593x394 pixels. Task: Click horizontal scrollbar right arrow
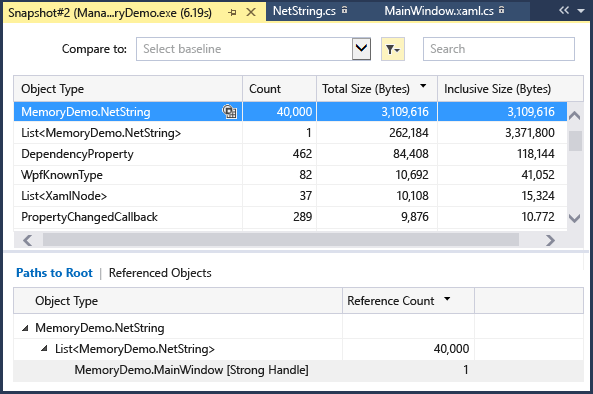coord(550,240)
